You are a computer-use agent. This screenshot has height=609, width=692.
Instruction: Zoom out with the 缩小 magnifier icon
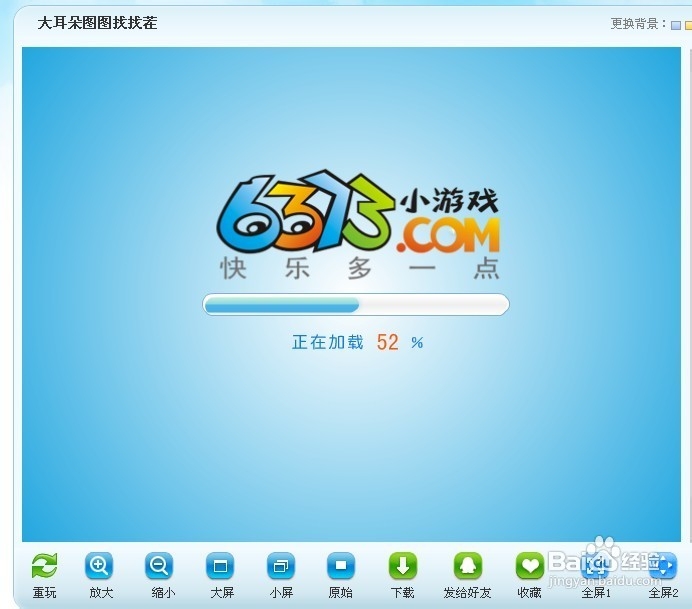[x=159, y=565]
